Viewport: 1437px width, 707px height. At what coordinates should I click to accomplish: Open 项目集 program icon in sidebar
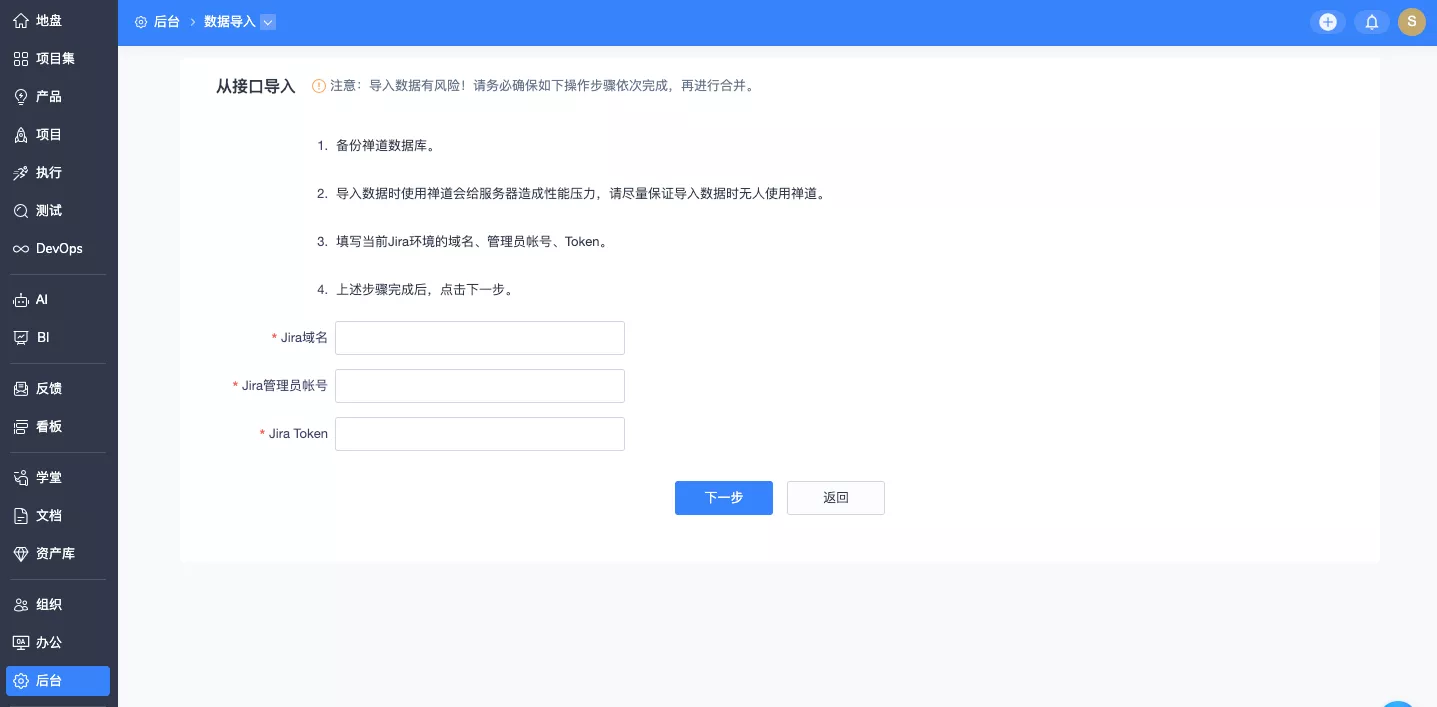20,59
